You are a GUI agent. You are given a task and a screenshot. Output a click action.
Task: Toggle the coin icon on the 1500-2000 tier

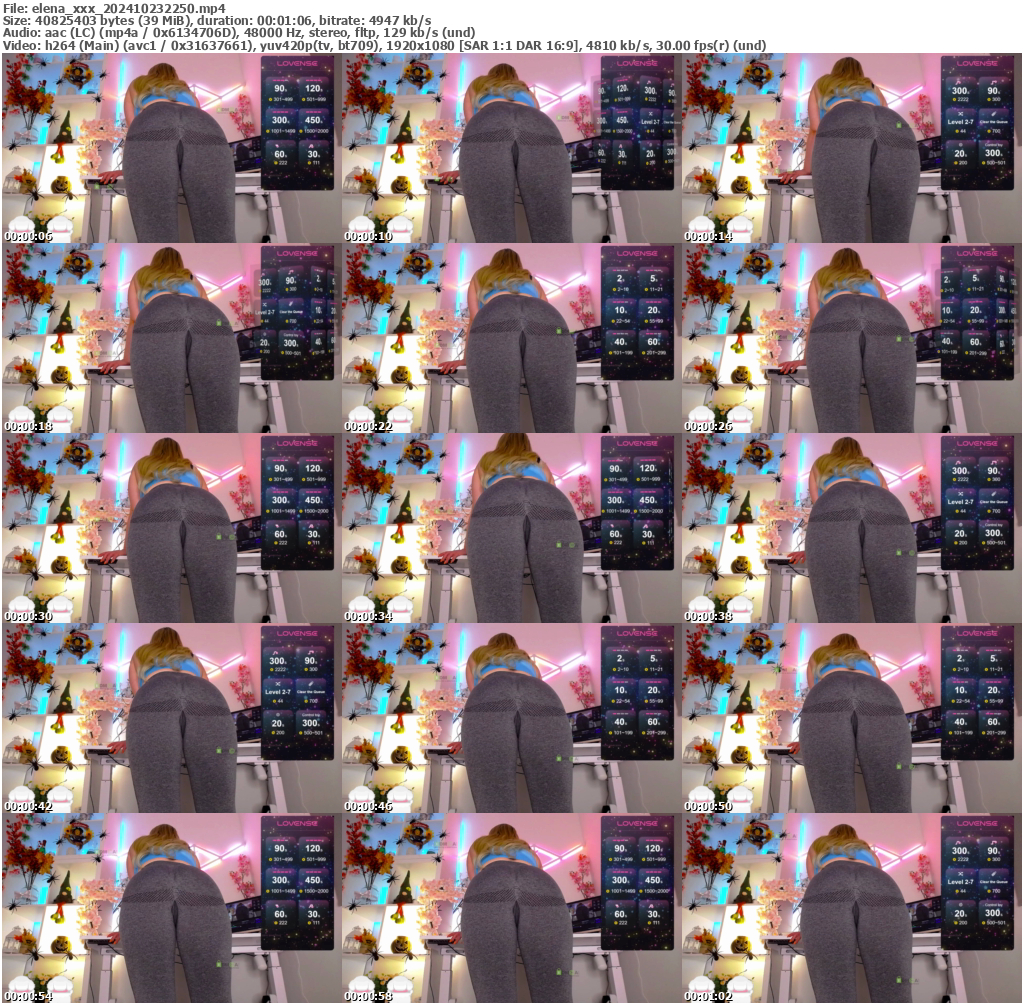tap(301, 131)
